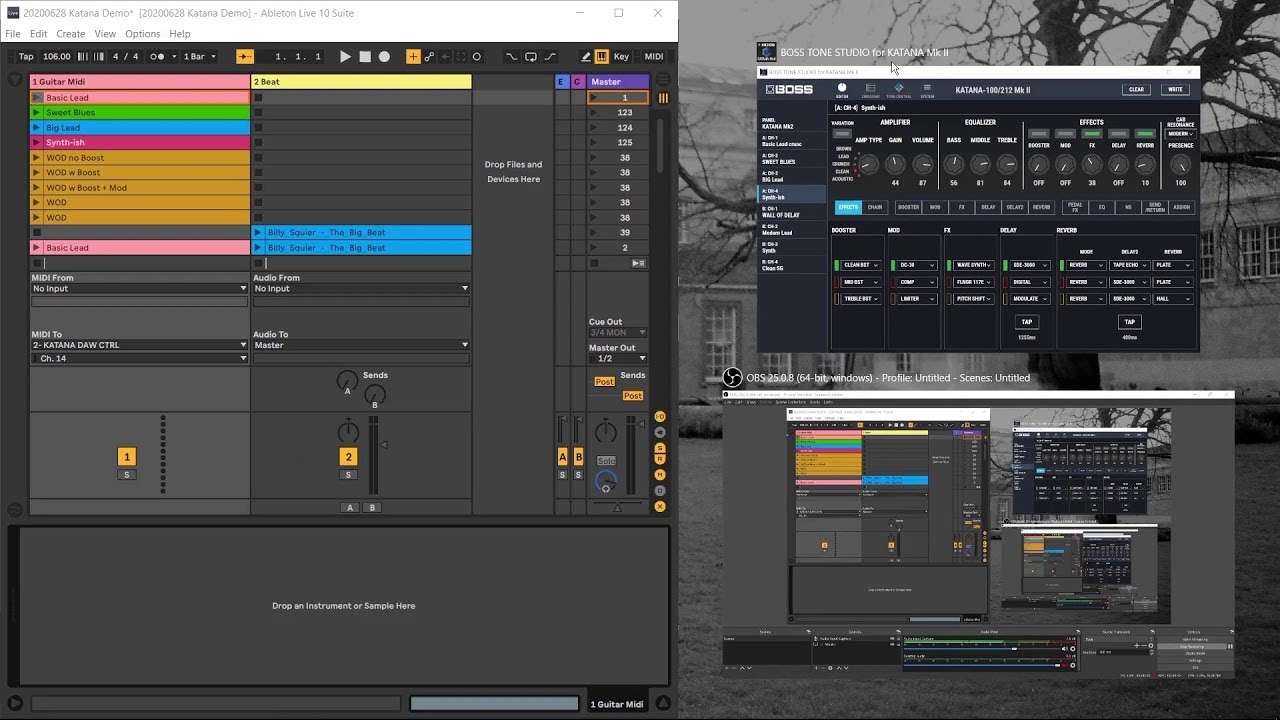Click the Ableton transport Stop button
Viewport: 1280px width, 720px height.
click(x=365, y=57)
